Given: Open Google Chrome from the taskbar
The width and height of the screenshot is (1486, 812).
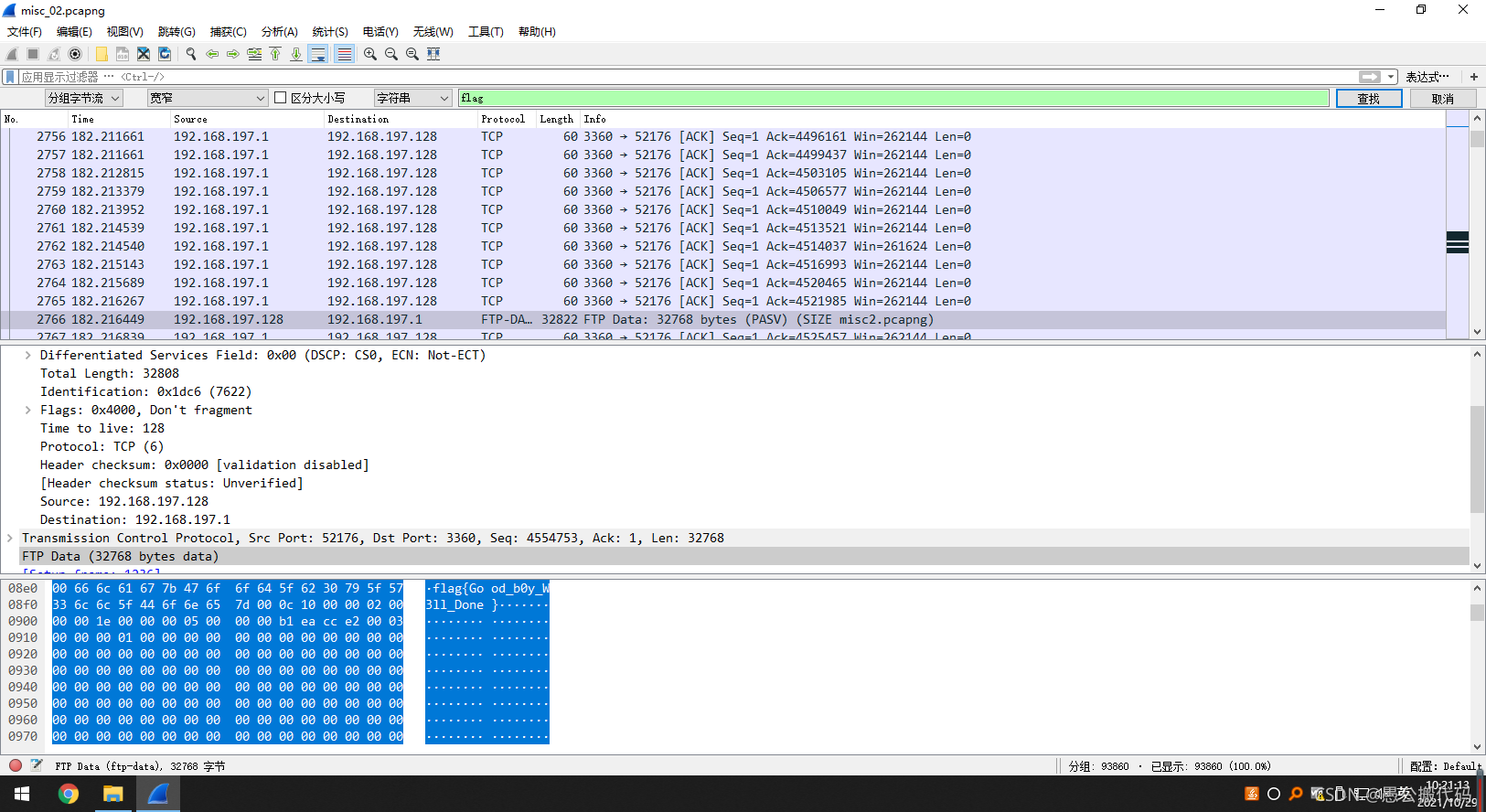Looking at the screenshot, I should (x=68, y=794).
